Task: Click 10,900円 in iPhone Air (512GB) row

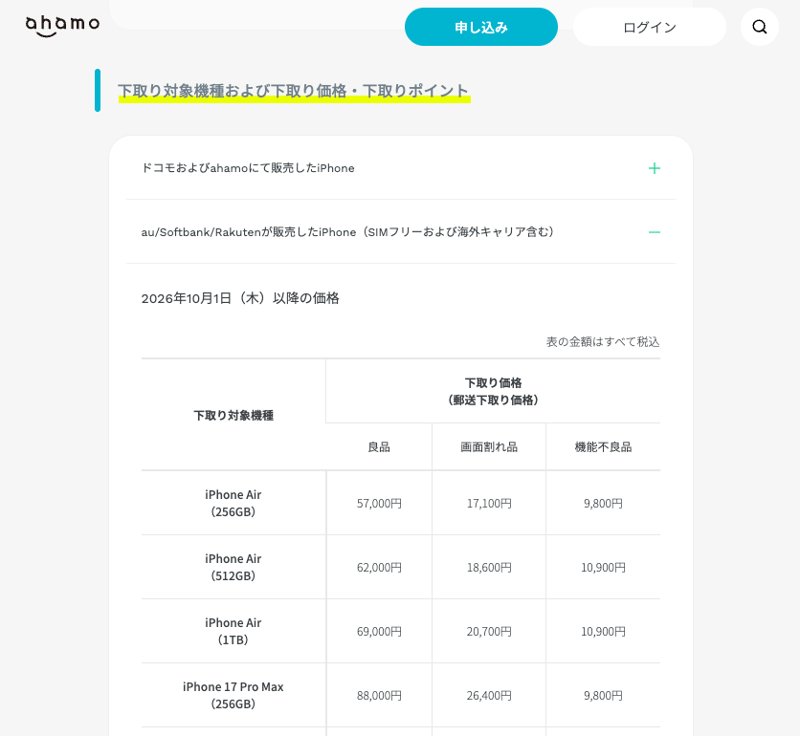Action: (x=603, y=567)
